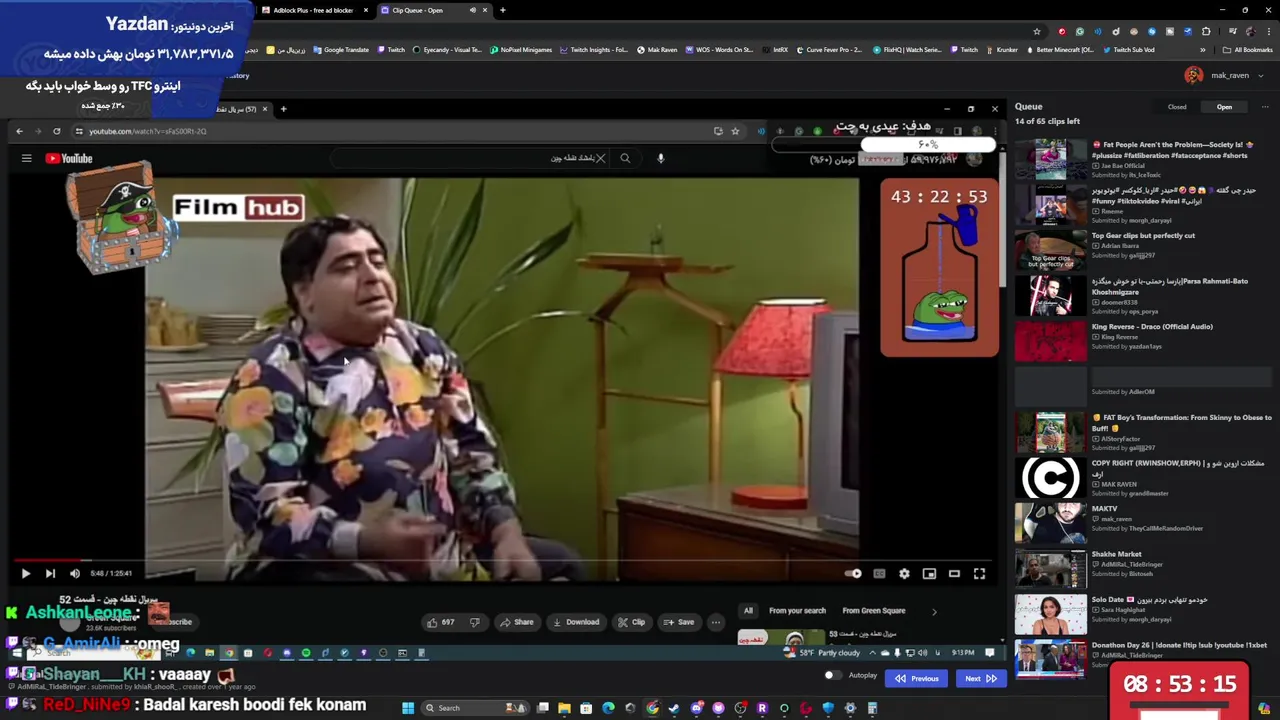
Task: Toggle subtitles in YouTube player
Action: click(879, 574)
